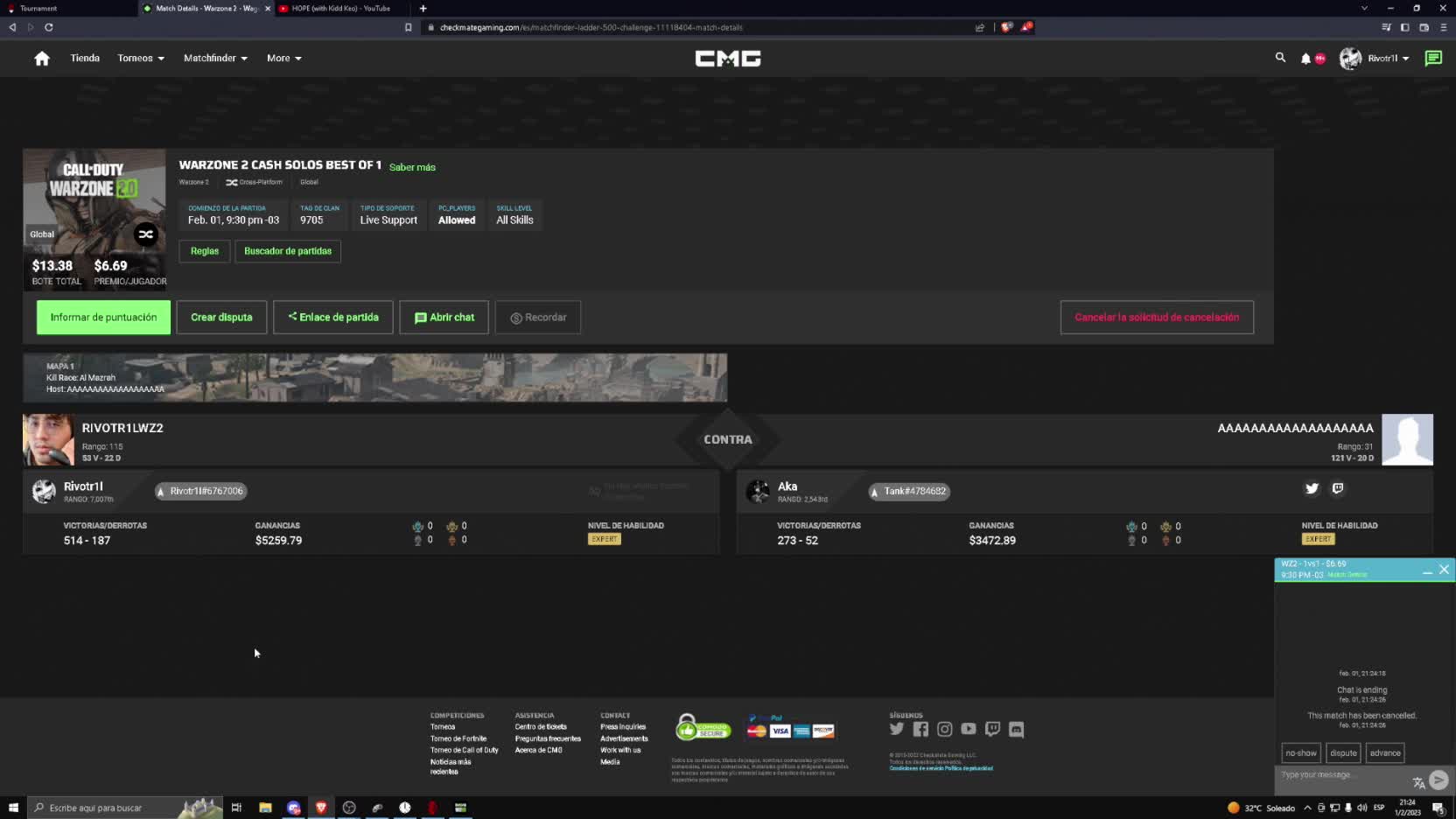Viewport: 1456px width, 819px height.
Task: Open the Rivotr1l account dropdown arrow
Action: click(1405, 59)
